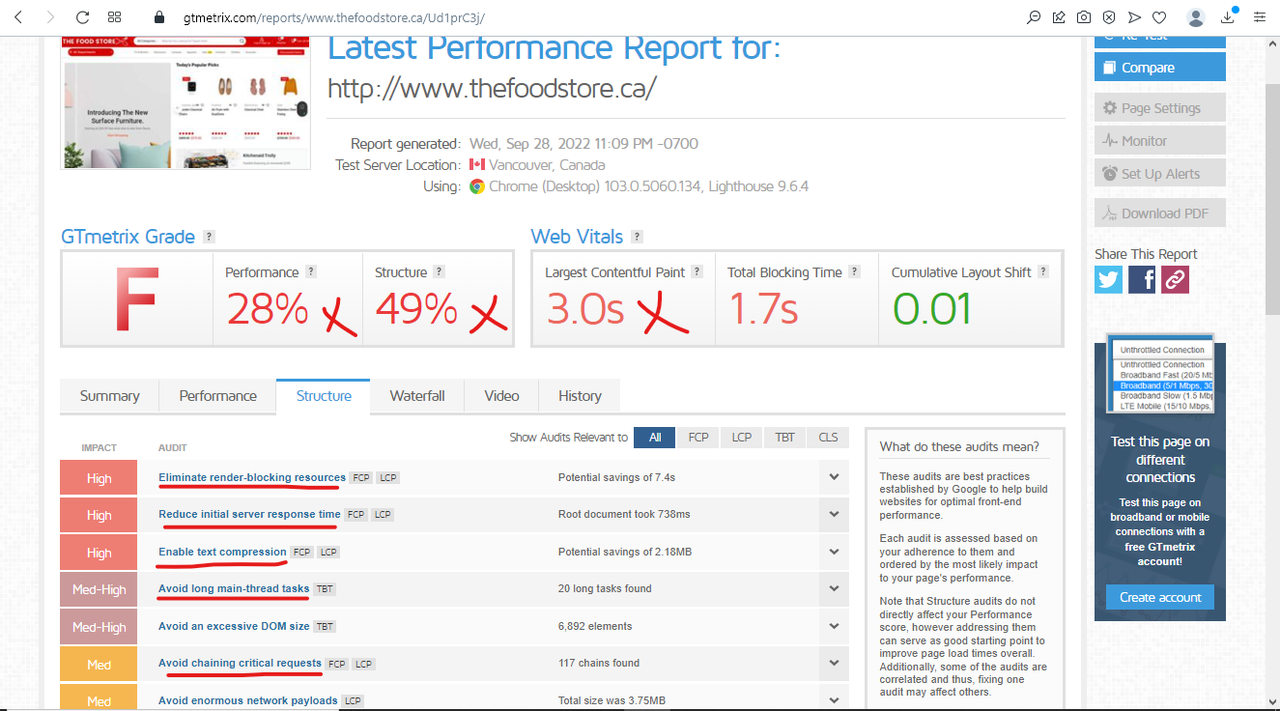Click the '6,892 elements' text
This screenshot has width=1280, height=711.
[x=595, y=627]
